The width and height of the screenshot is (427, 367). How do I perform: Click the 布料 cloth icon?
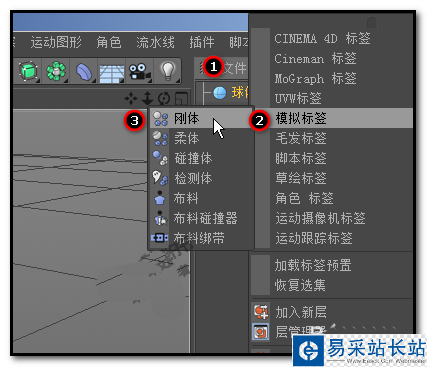(160, 198)
